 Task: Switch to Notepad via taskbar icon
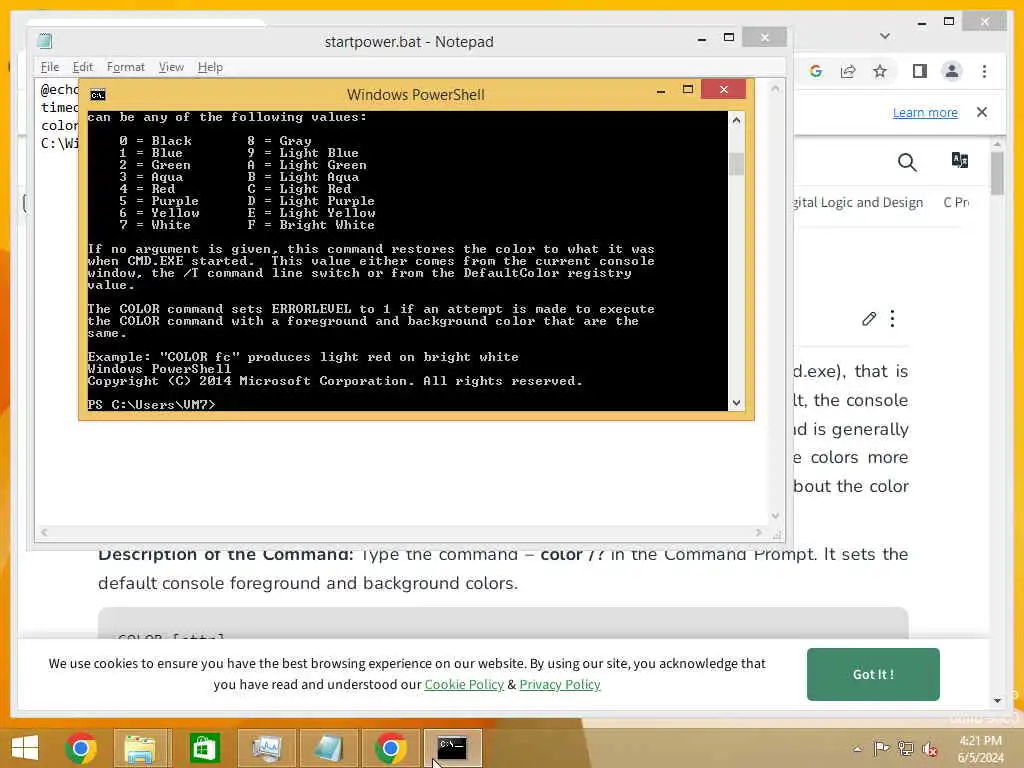(328, 748)
